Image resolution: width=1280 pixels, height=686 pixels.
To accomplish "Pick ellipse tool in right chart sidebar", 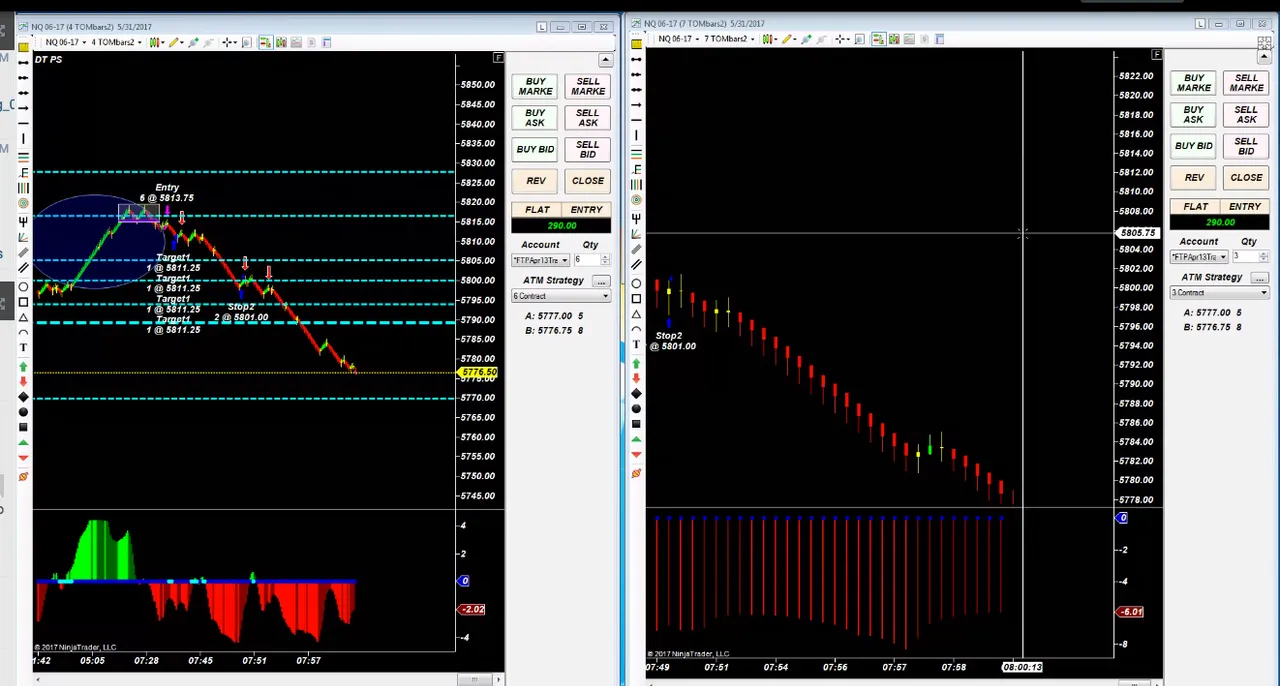I will pyautogui.click(x=636, y=283).
